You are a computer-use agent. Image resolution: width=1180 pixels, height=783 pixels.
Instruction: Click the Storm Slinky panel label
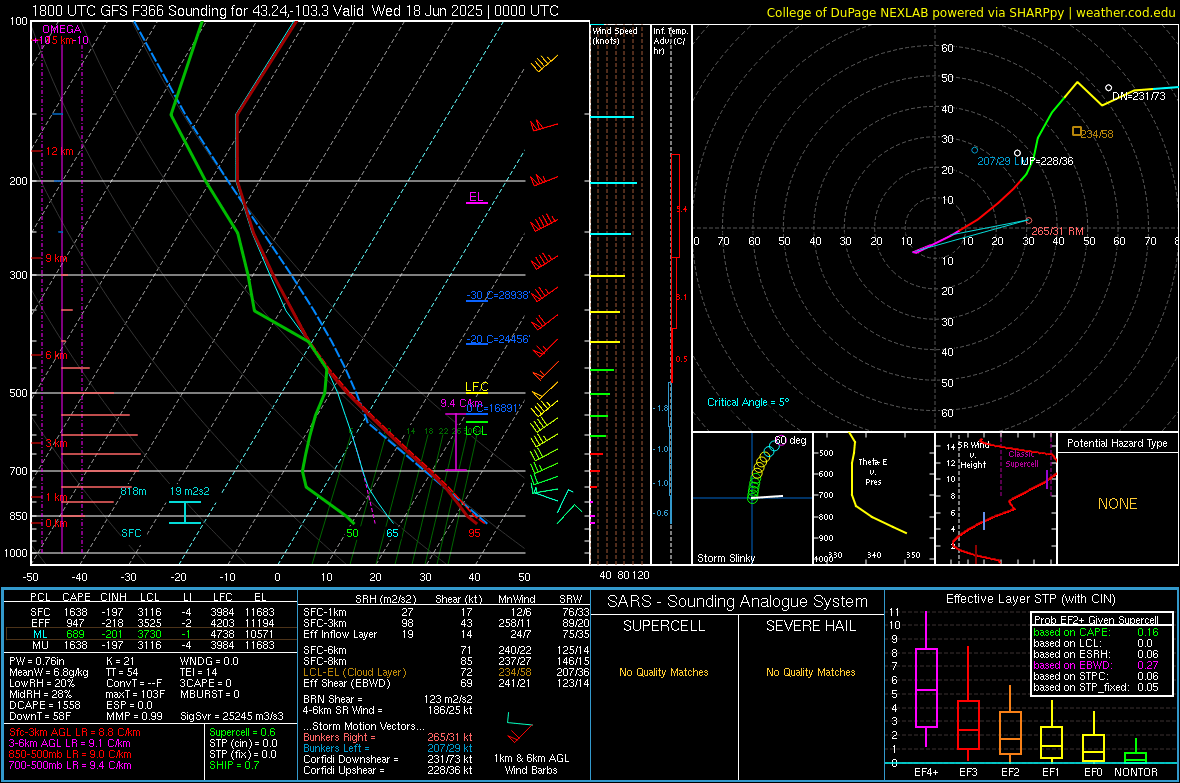[725, 558]
